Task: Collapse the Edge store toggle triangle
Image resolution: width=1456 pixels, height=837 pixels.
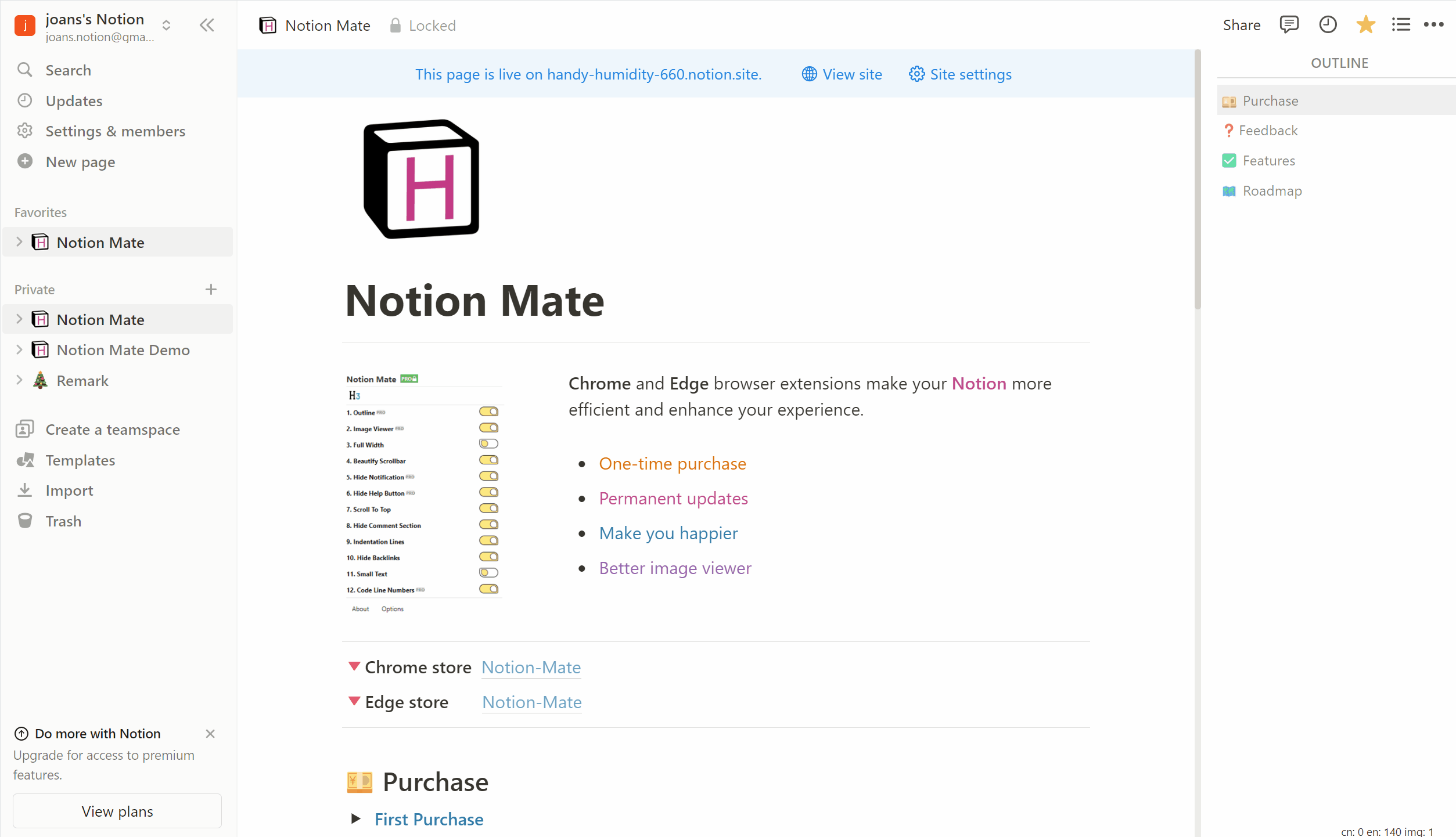Action: click(x=354, y=701)
